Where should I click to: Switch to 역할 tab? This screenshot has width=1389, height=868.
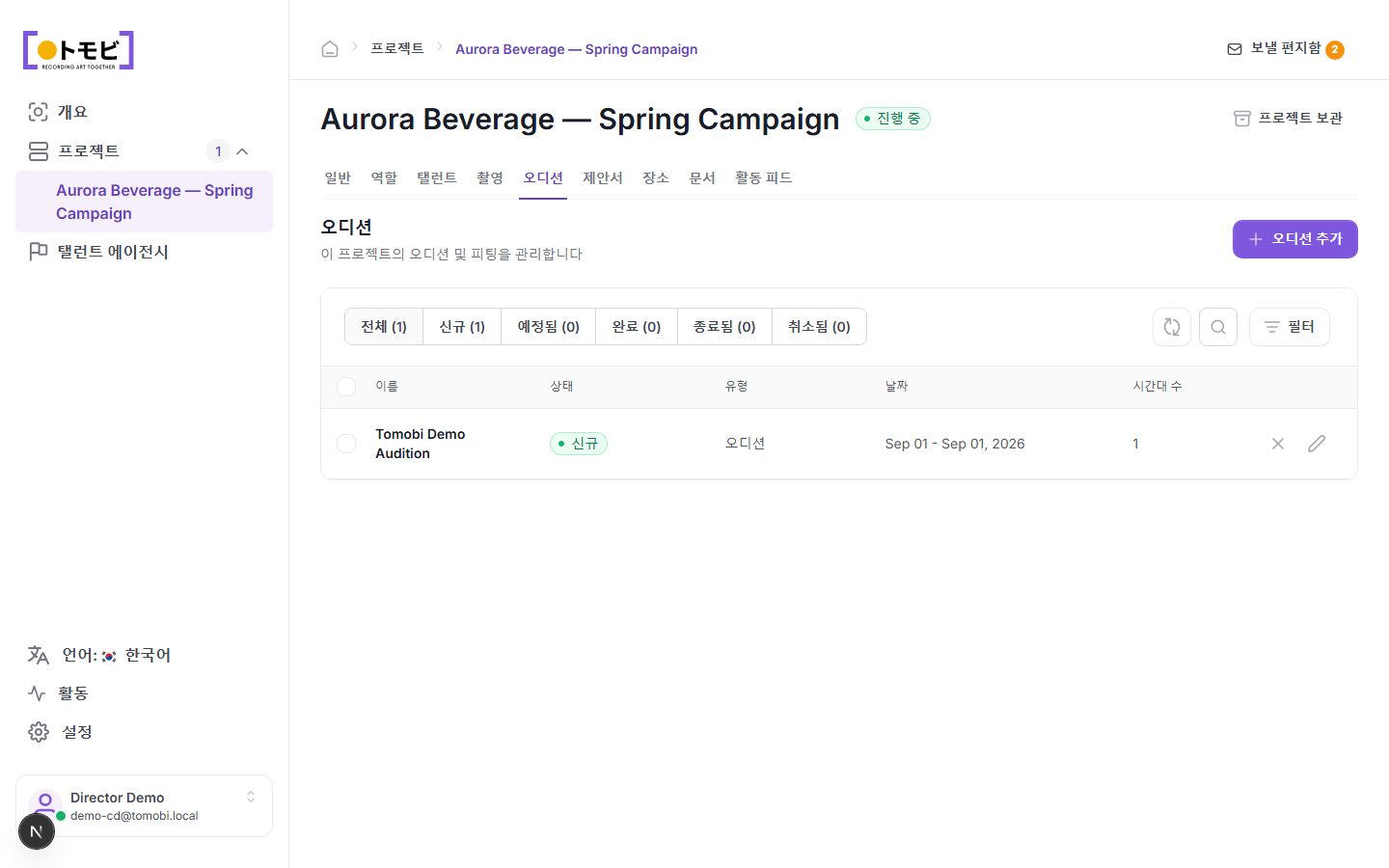[384, 178]
